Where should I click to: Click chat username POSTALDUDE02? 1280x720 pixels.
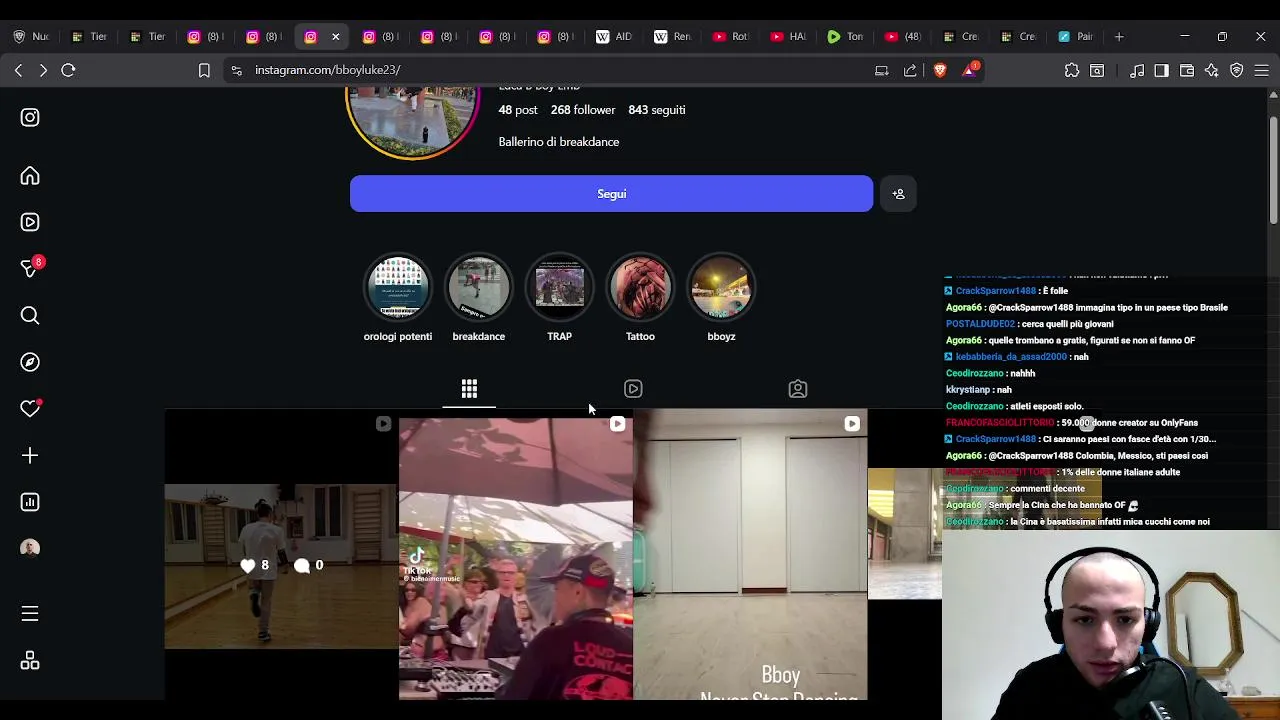point(980,324)
